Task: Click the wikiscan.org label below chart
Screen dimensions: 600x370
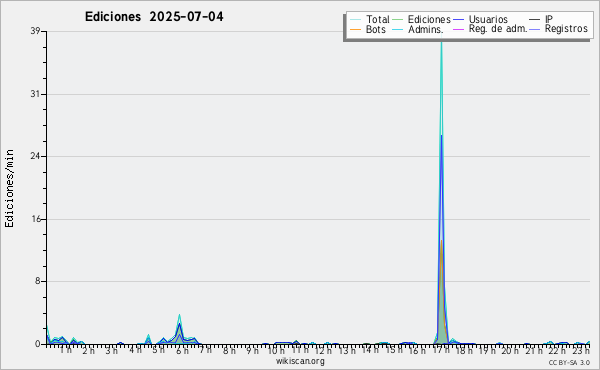Action: coord(300,361)
